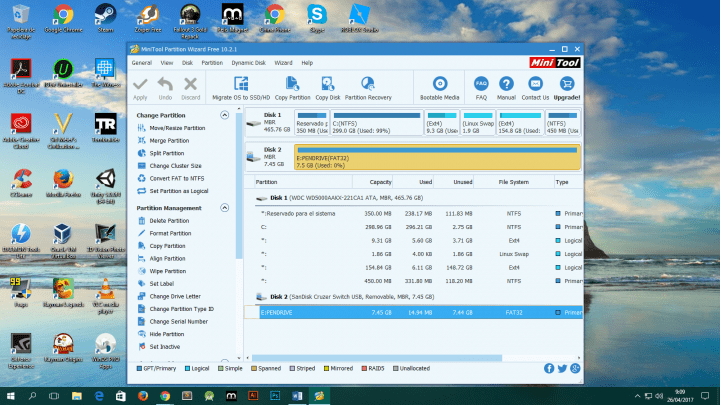Image resolution: width=720 pixels, height=405 pixels.
Task: Open the Partition menu
Action: tap(212, 63)
